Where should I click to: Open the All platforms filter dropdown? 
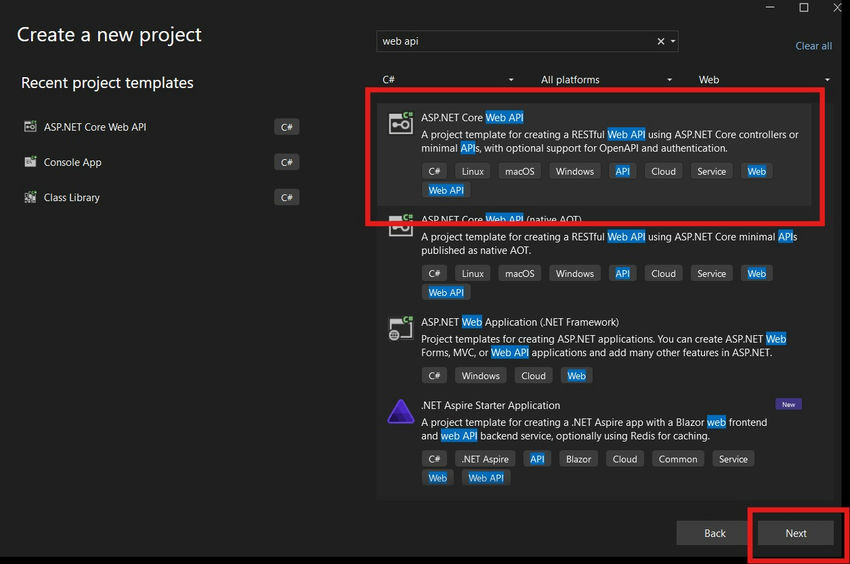[605, 80]
